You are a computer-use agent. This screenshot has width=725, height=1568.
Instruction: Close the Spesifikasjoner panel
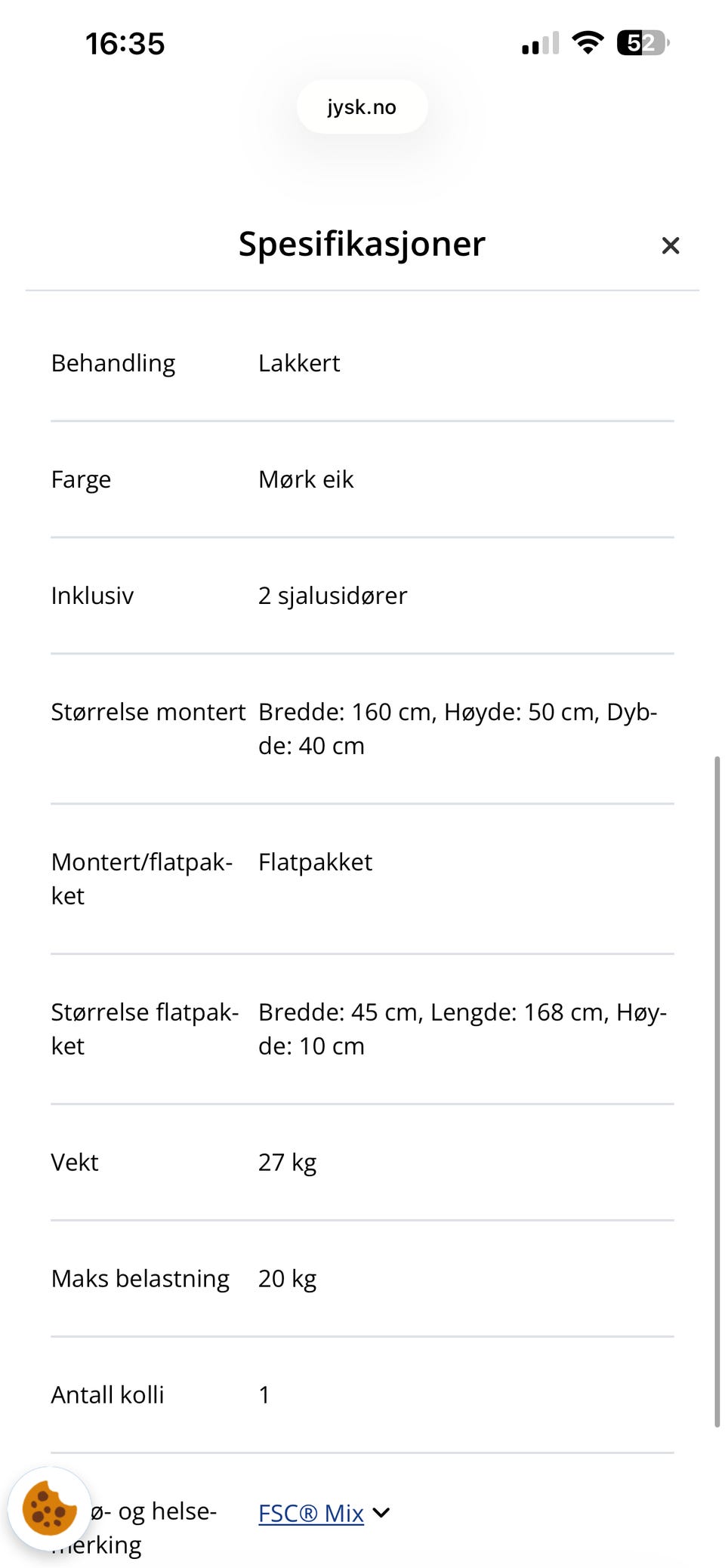click(x=670, y=245)
